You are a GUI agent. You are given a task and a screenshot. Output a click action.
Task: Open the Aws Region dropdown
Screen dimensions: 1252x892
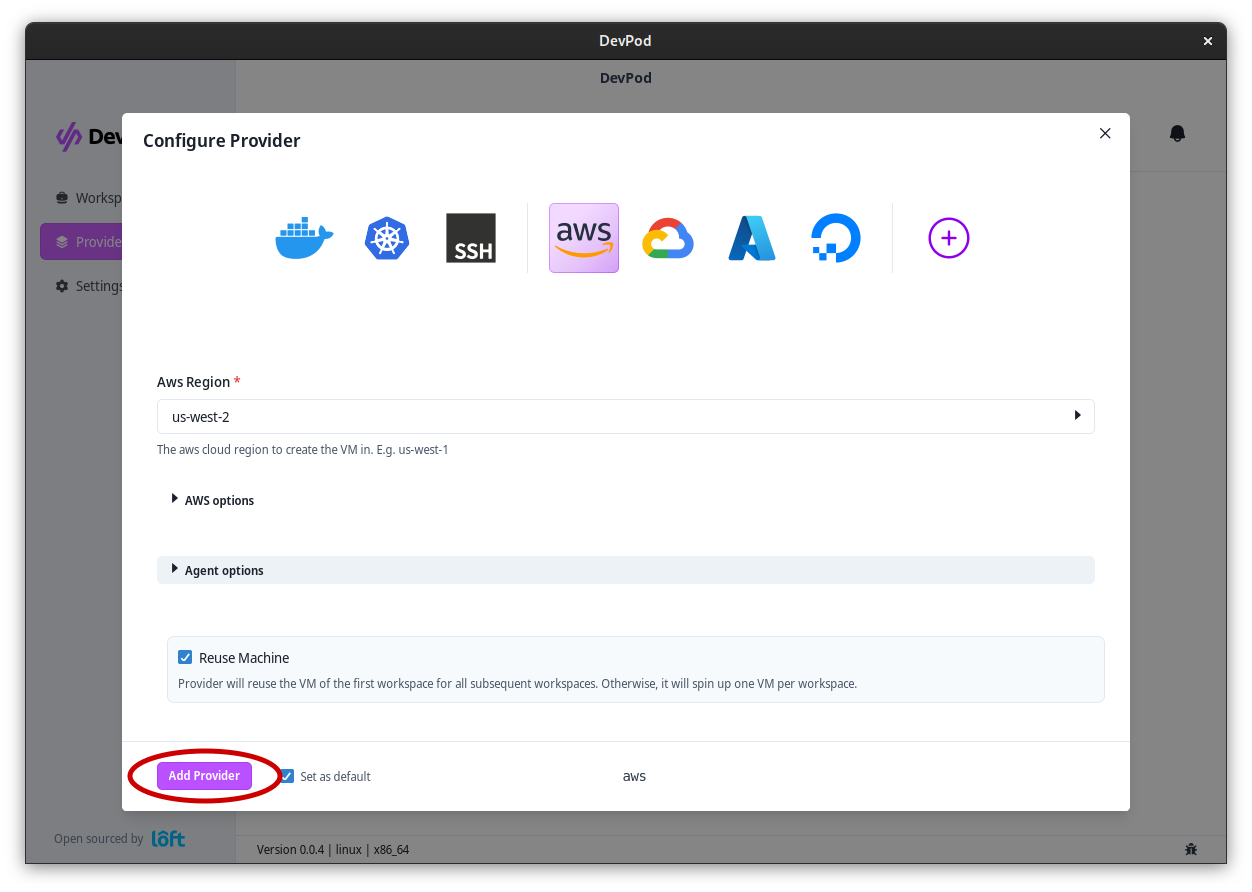pos(625,416)
